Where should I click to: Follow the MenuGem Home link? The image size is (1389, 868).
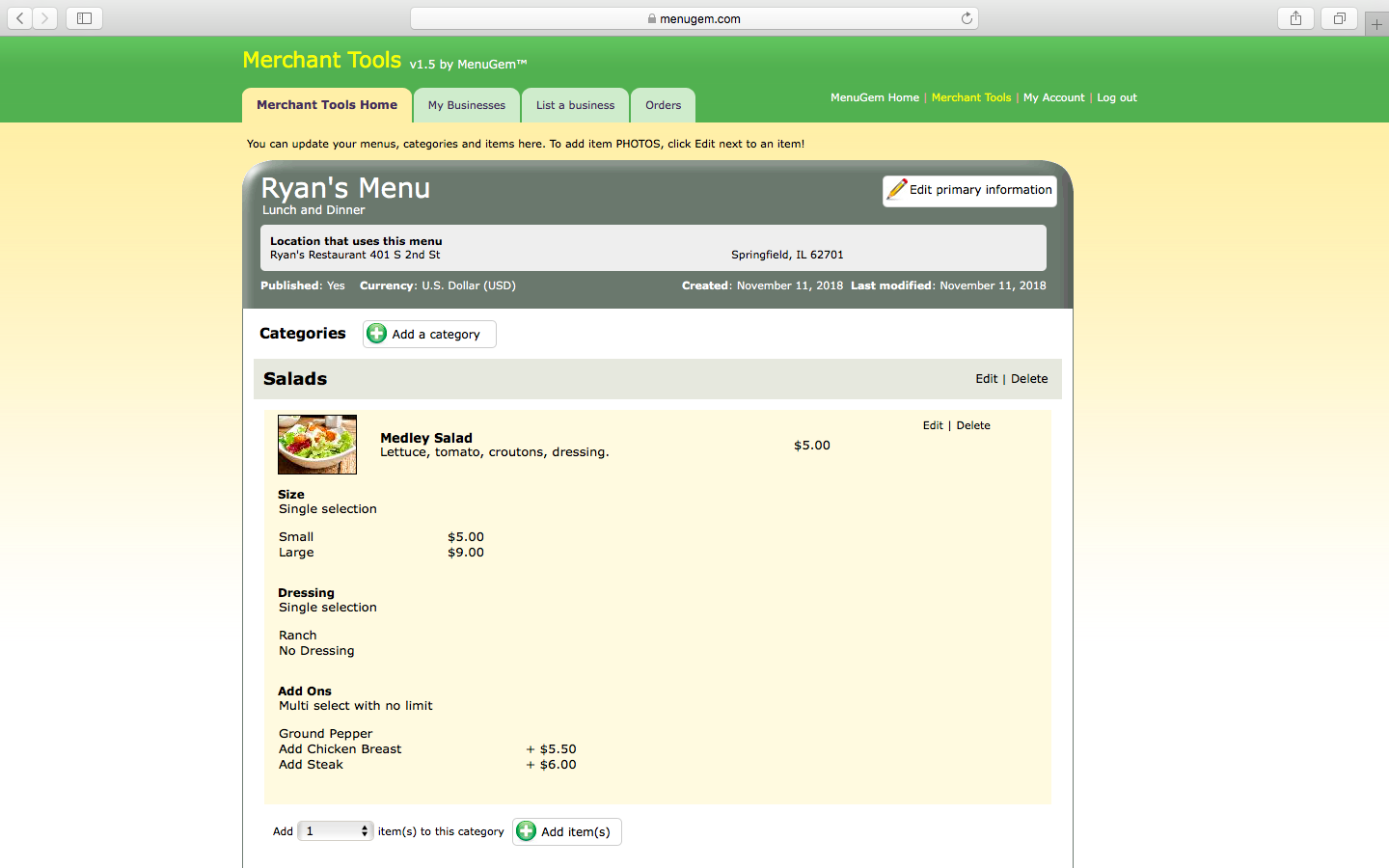[875, 97]
